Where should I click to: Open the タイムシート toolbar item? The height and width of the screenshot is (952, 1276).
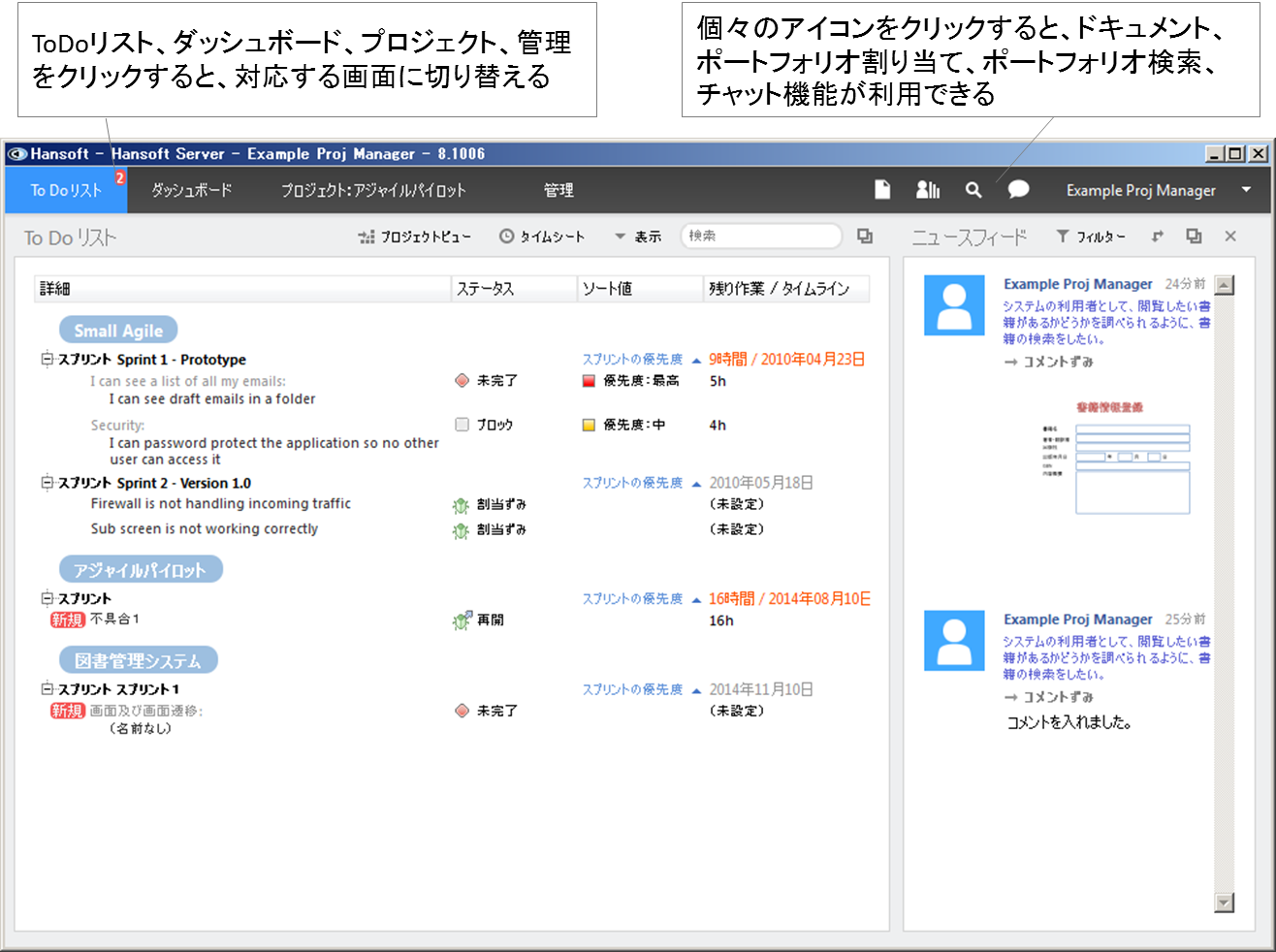pyautogui.click(x=542, y=237)
